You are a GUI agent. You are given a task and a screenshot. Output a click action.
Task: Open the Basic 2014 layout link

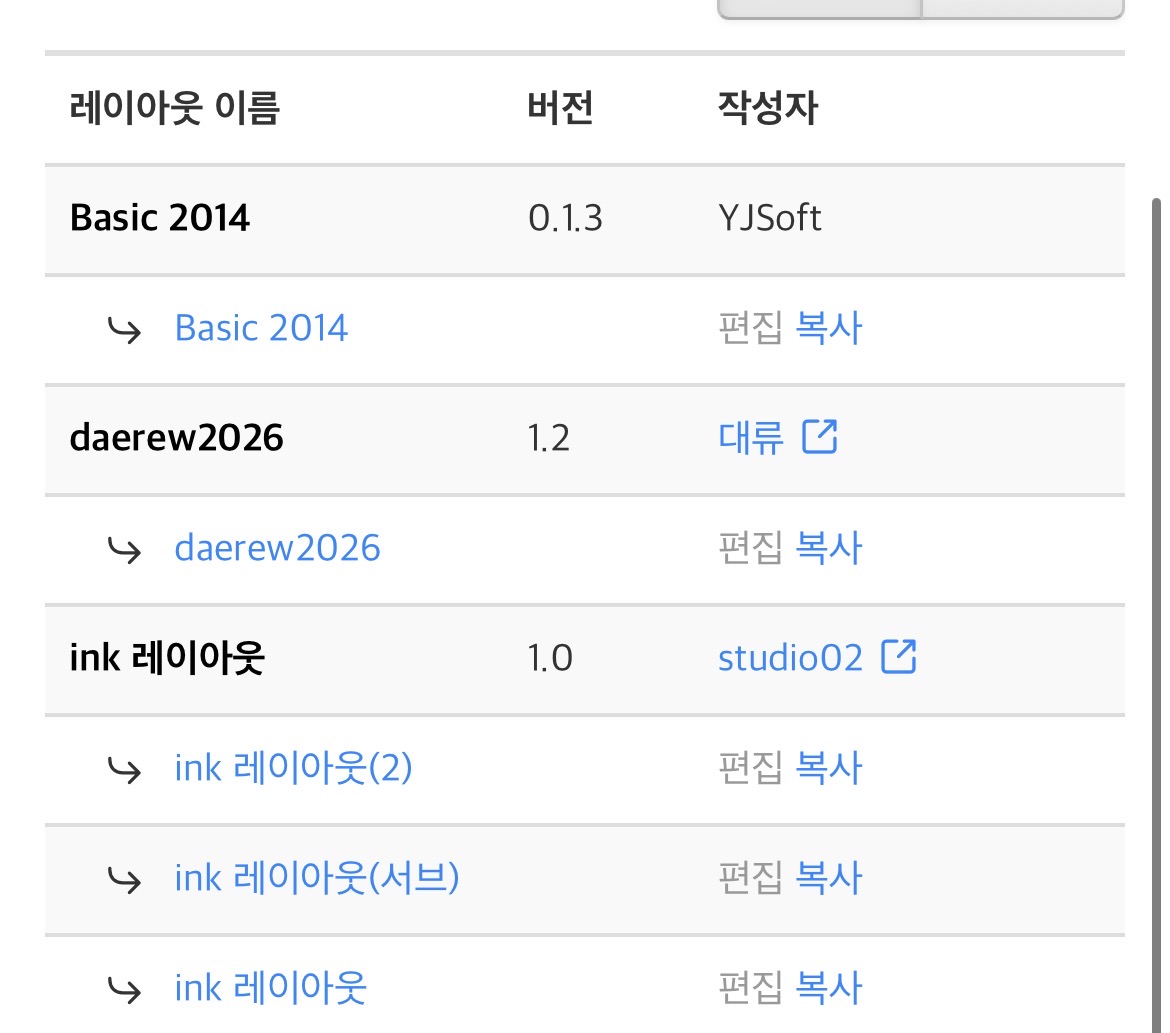261,328
